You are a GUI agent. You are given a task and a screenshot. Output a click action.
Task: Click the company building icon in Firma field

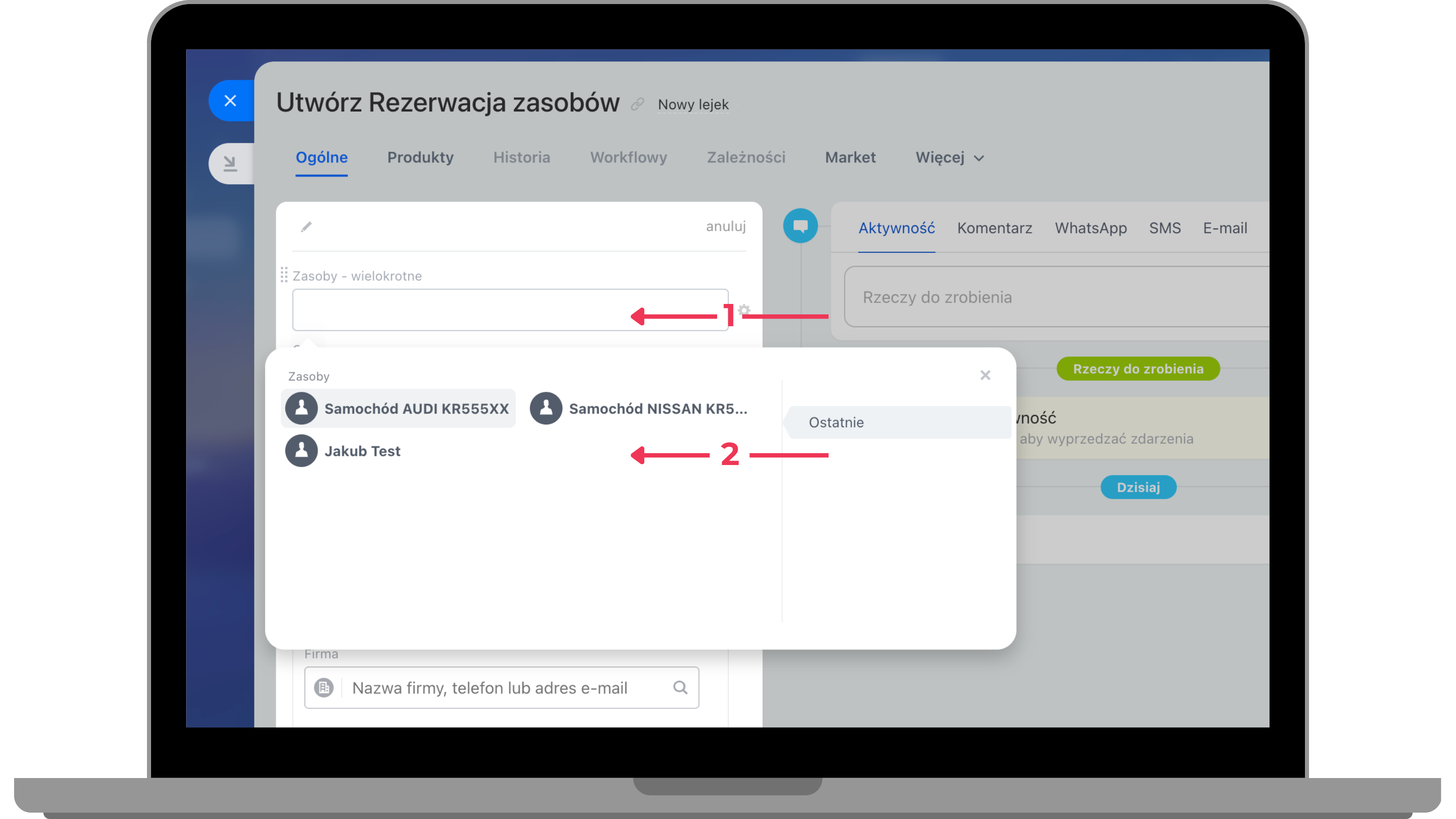point(324,688)
